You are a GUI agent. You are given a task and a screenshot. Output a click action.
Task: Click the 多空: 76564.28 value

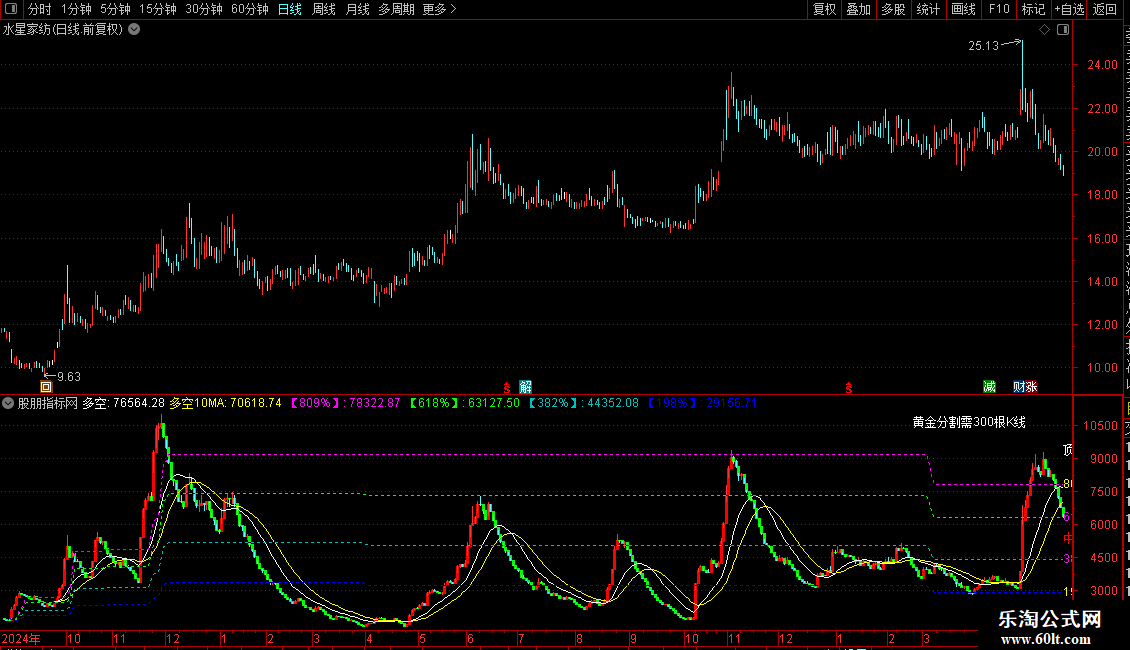tap(123, 404)
